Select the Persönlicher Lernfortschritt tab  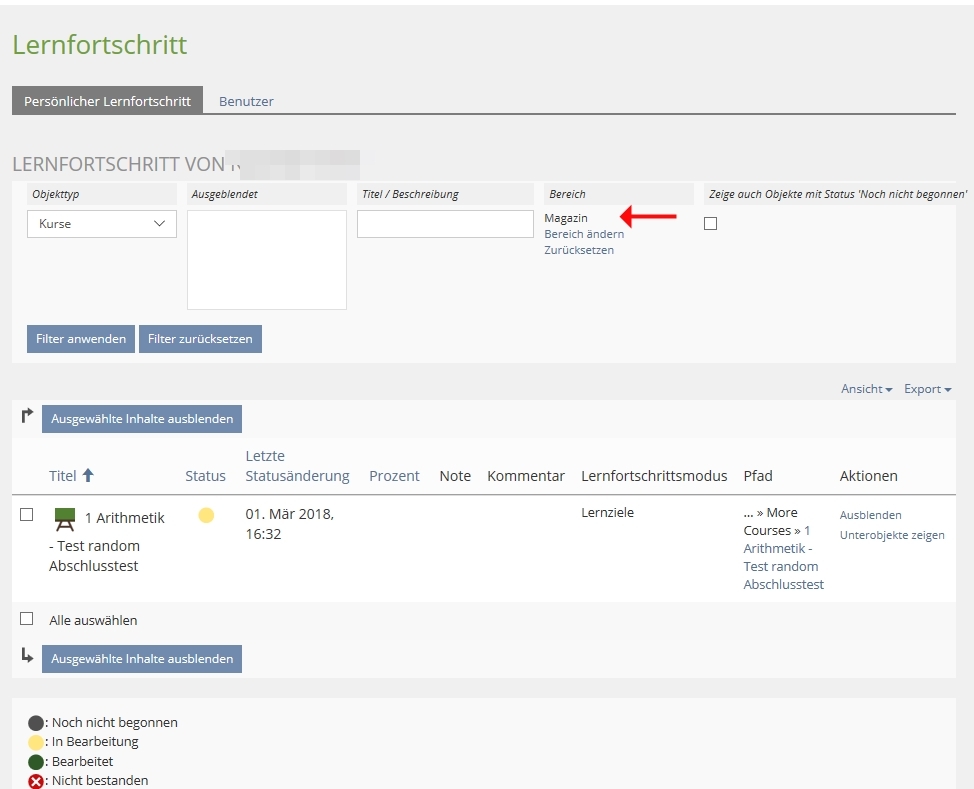(107, 101)
